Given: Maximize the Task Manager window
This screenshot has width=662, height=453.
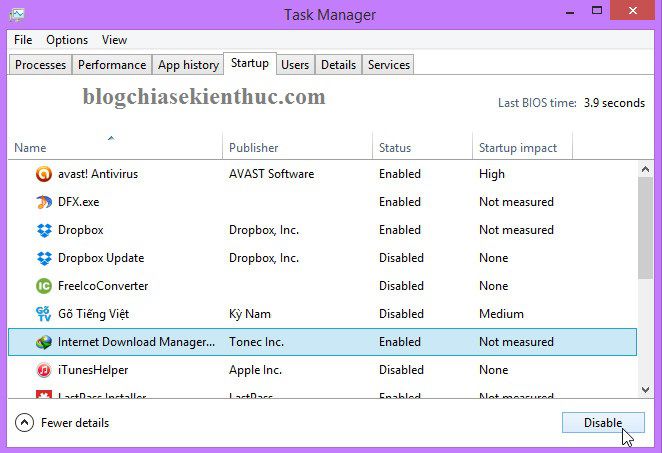Looking at the screenshot, I should pos(597,11).
